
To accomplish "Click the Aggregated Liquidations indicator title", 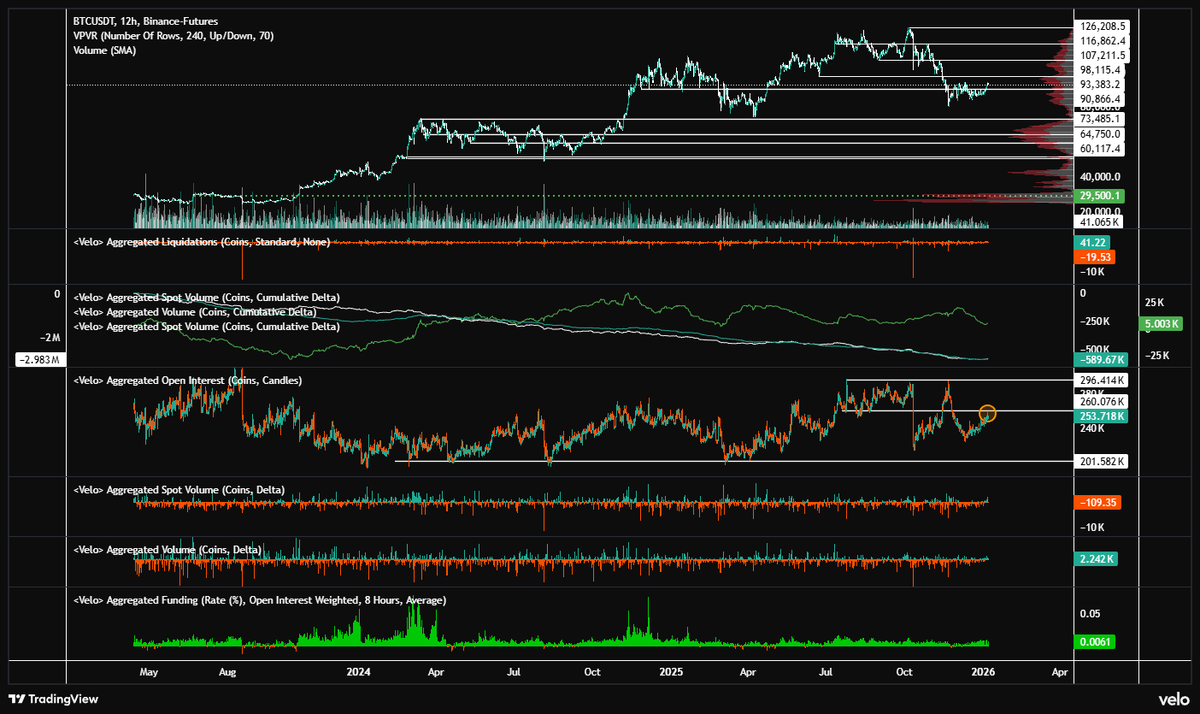I will [202, 241].
